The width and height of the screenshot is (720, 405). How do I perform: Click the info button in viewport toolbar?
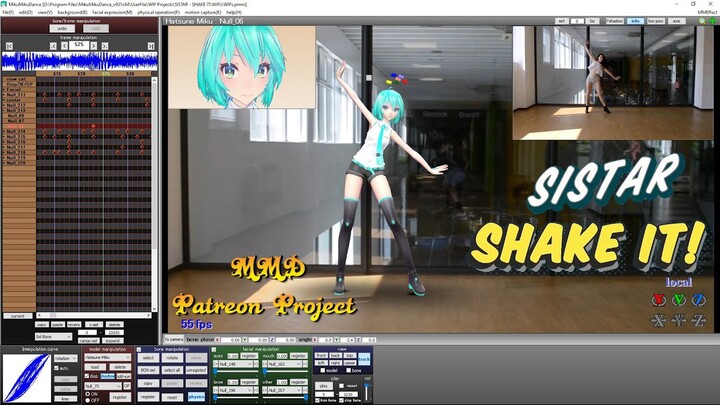tap(636, 21)
